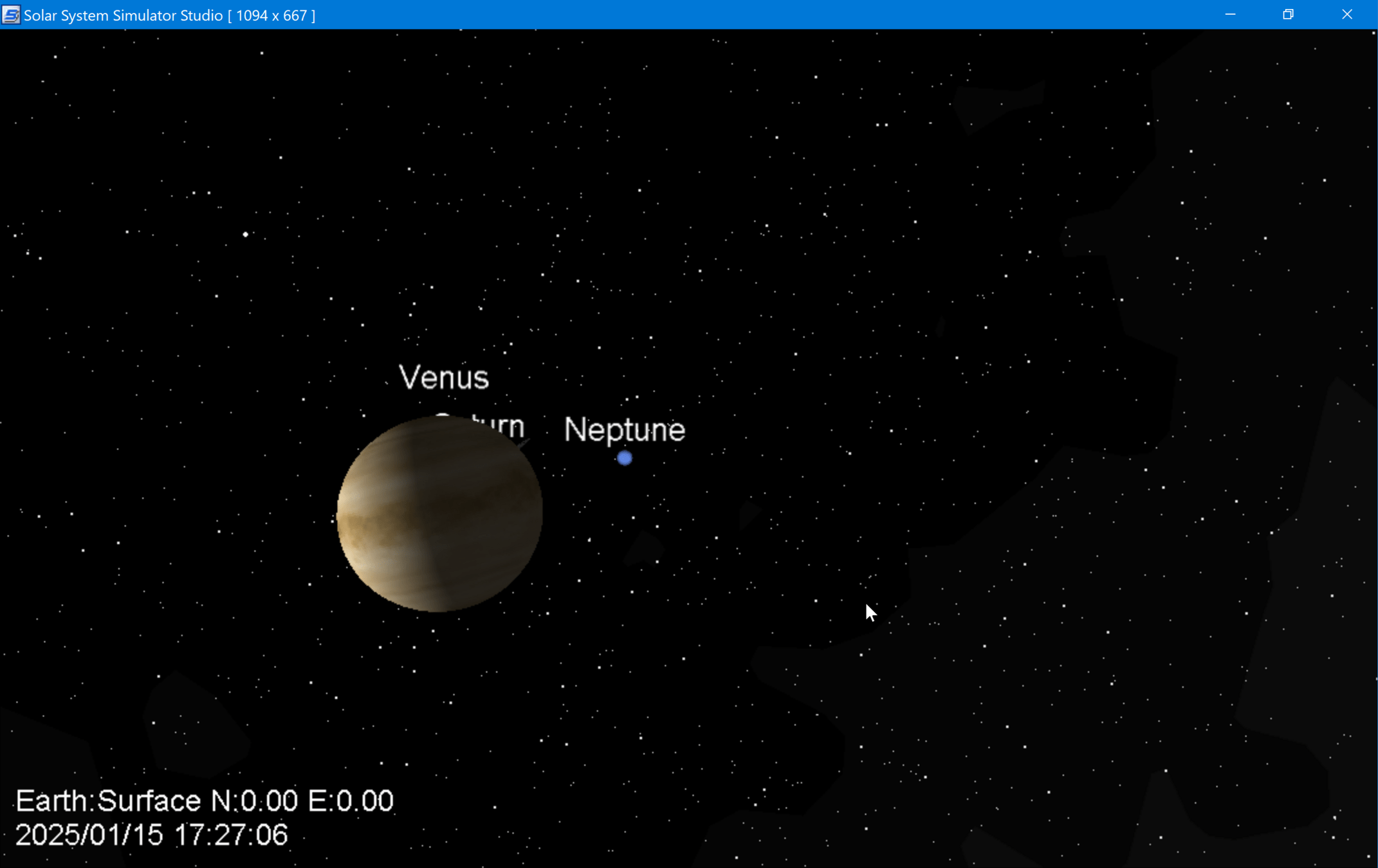The image size is (1378, 868).
Task: Restore down the simulator window
Action: pos(1288,15)
